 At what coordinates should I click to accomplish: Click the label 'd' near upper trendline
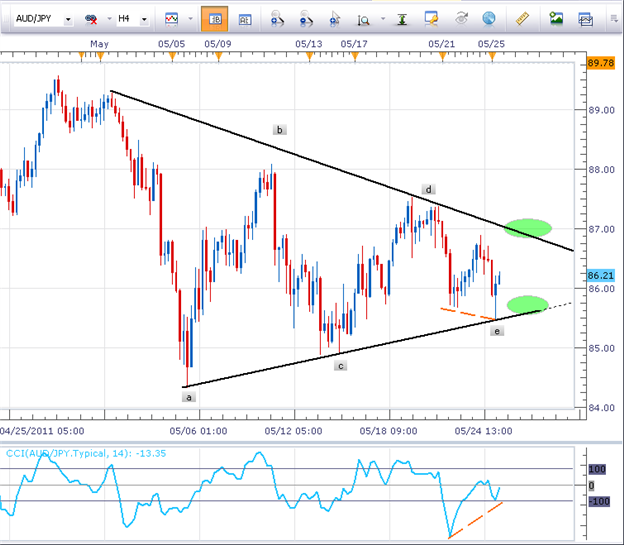pyautogui.click(x=429, y=189)
